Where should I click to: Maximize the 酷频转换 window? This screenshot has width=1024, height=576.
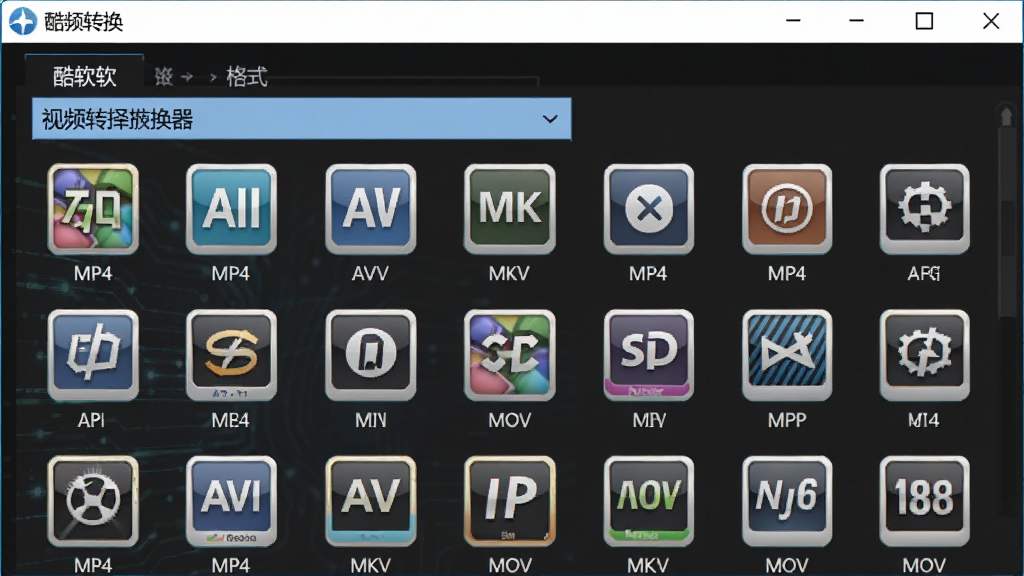point(924,21)
